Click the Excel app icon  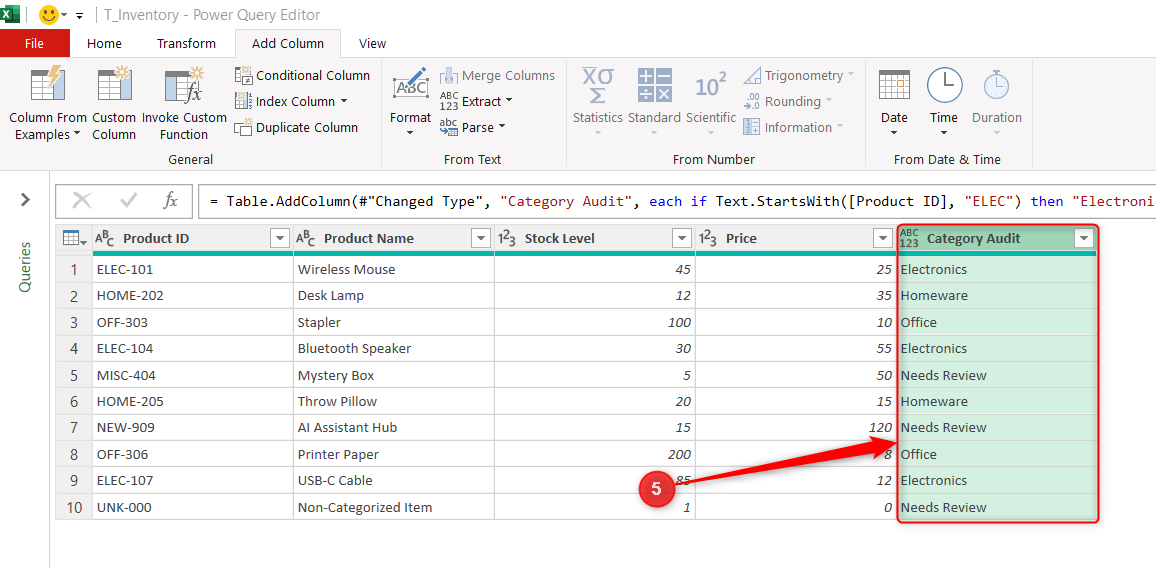click(x=10, y=14)
